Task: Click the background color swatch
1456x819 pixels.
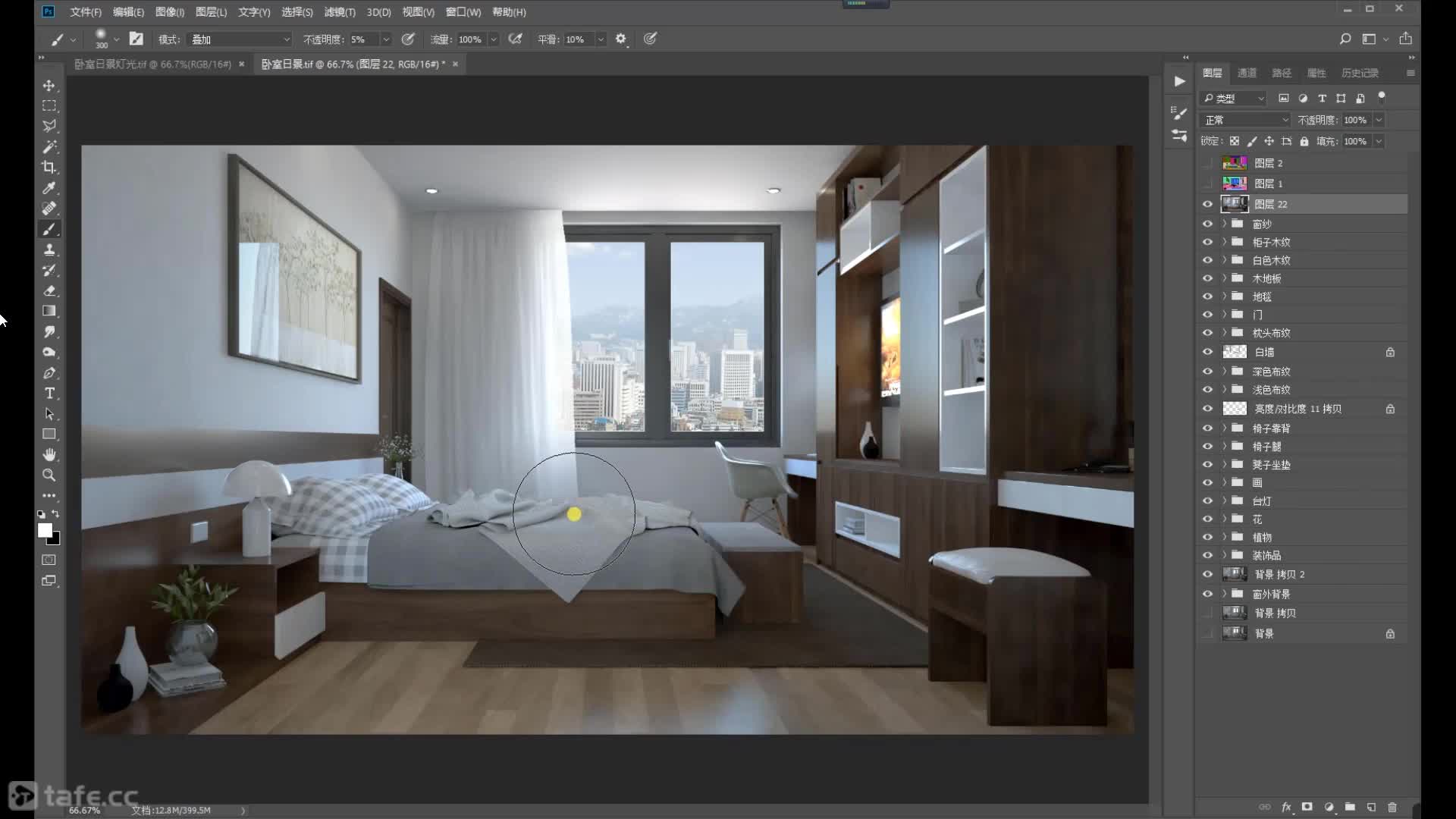Action: tap(55, 540)
